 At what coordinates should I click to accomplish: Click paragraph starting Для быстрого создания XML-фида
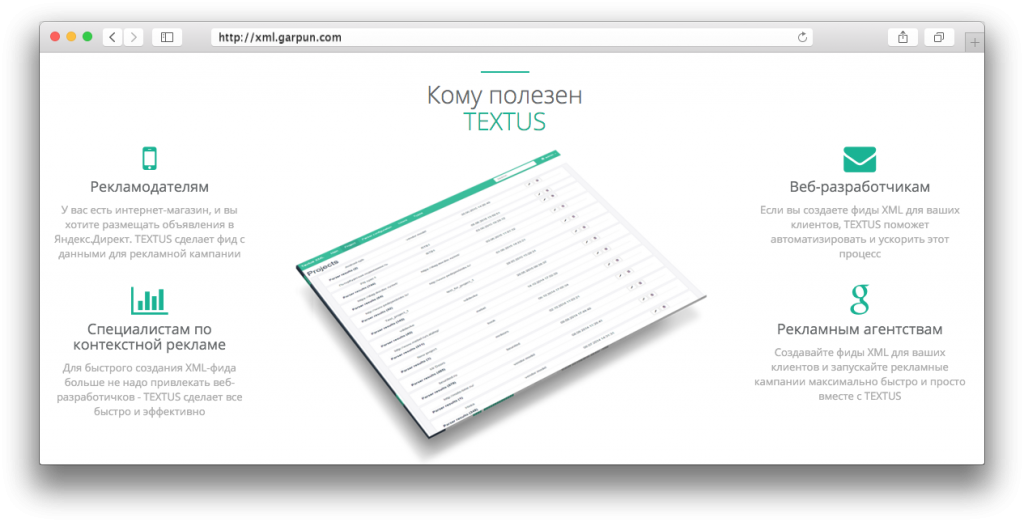[x=150, y=389]
